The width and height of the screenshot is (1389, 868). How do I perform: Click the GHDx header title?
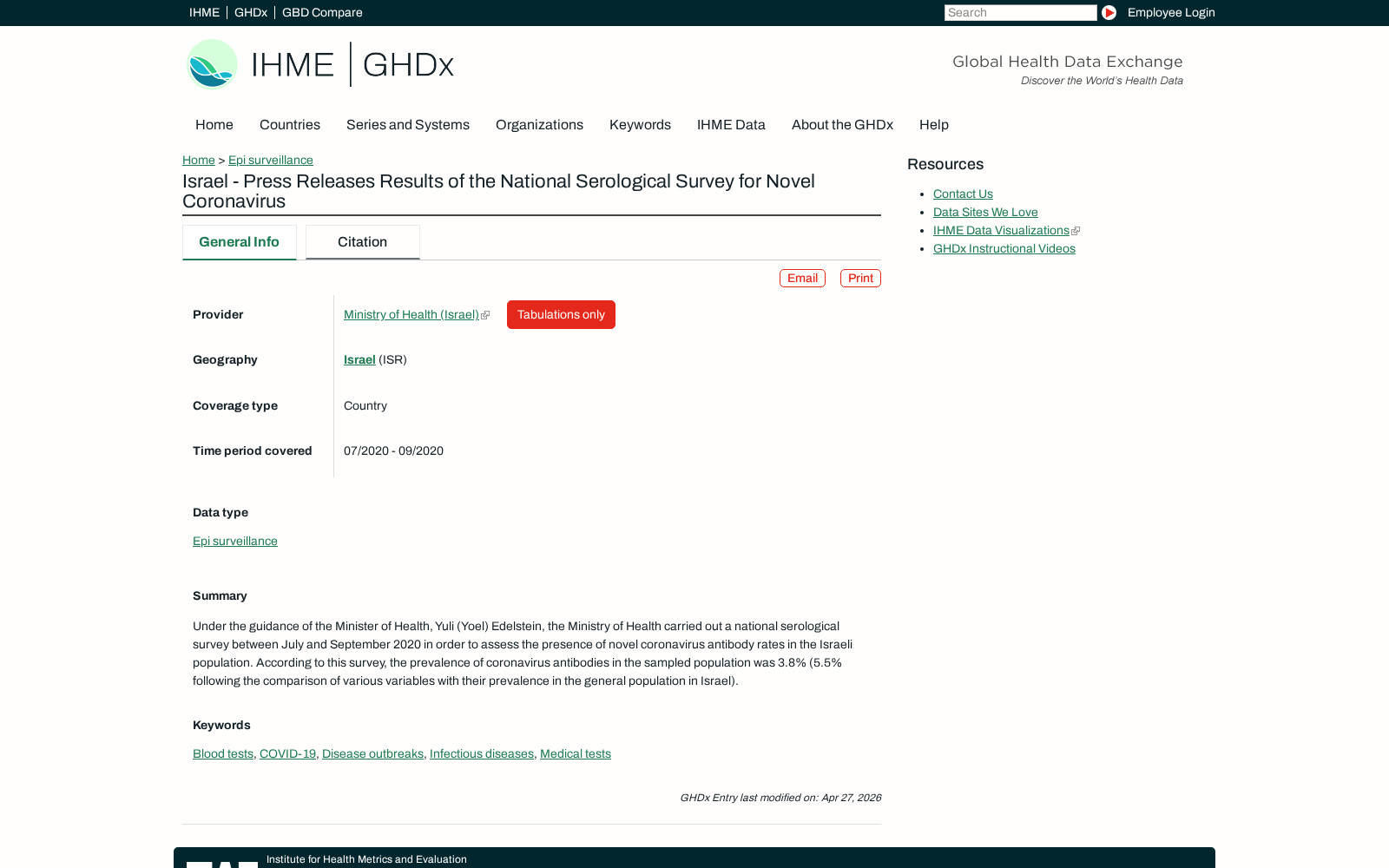pos(408,64)
